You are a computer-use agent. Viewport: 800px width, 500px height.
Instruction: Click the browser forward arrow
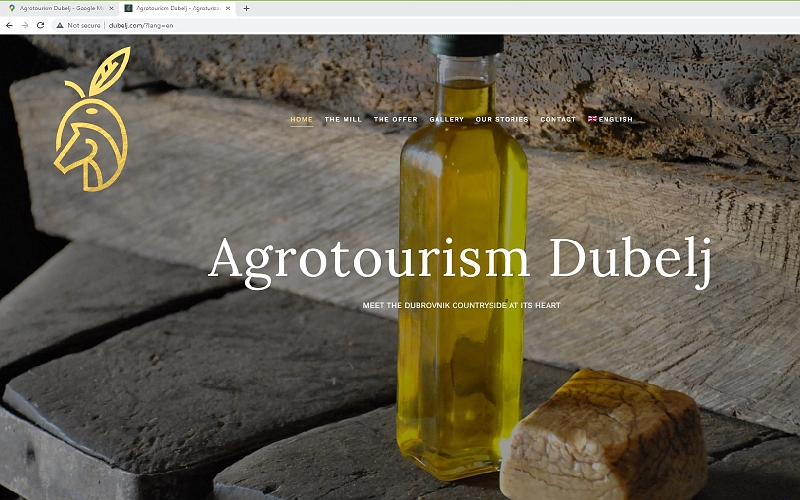24,25
